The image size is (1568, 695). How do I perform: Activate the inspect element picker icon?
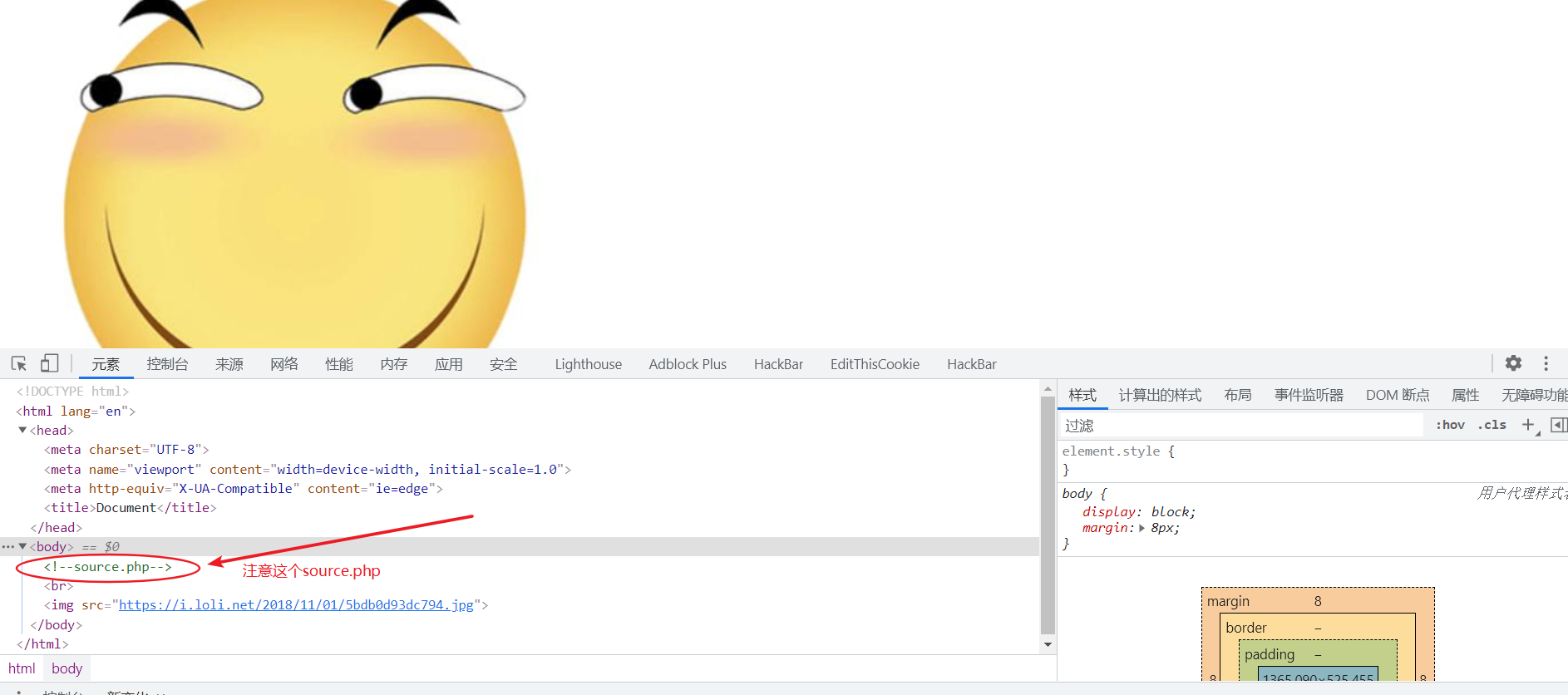point(19,364)
